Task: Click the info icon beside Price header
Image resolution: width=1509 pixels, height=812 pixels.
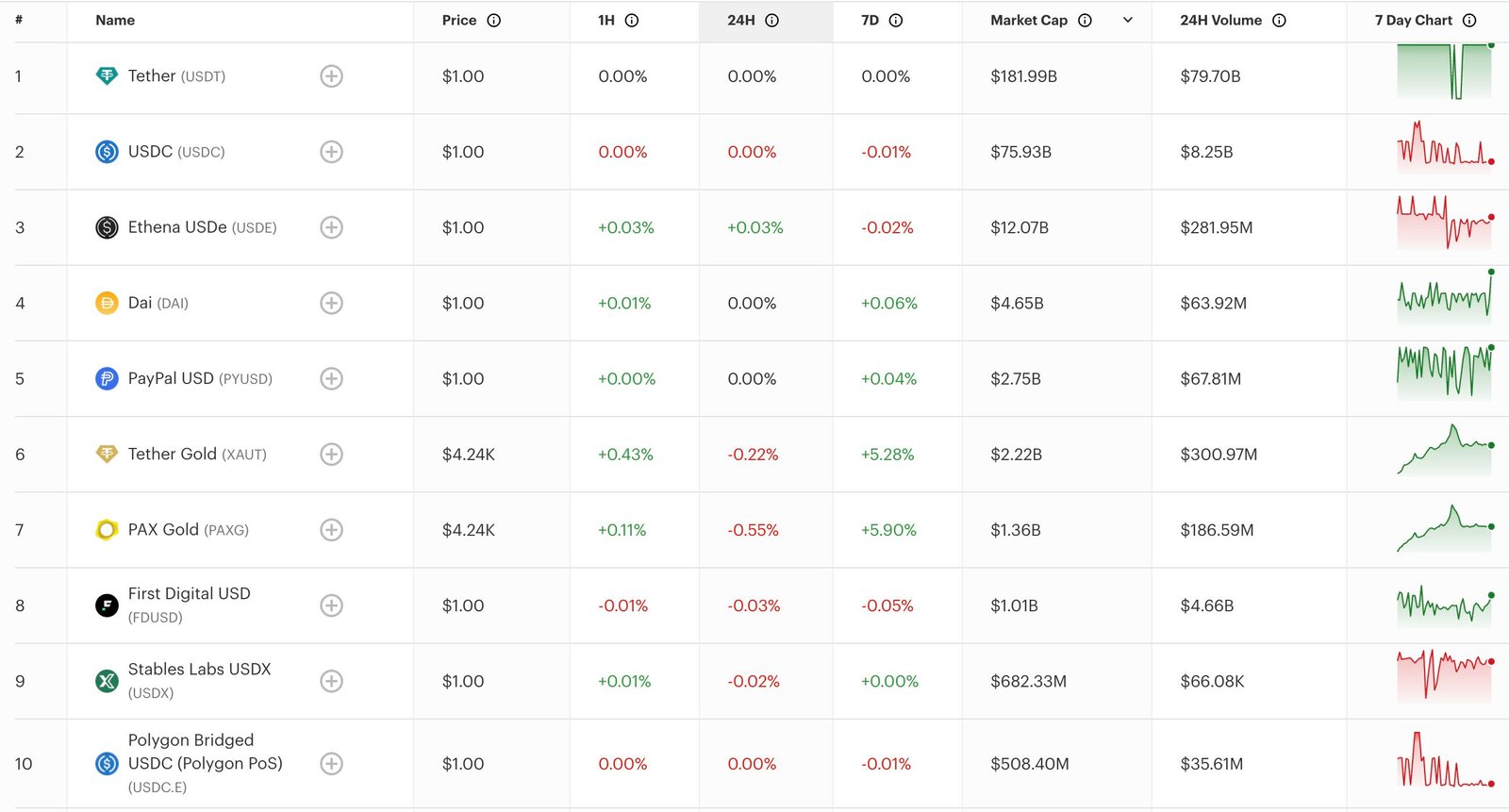Action: click(x=494, y=21)
